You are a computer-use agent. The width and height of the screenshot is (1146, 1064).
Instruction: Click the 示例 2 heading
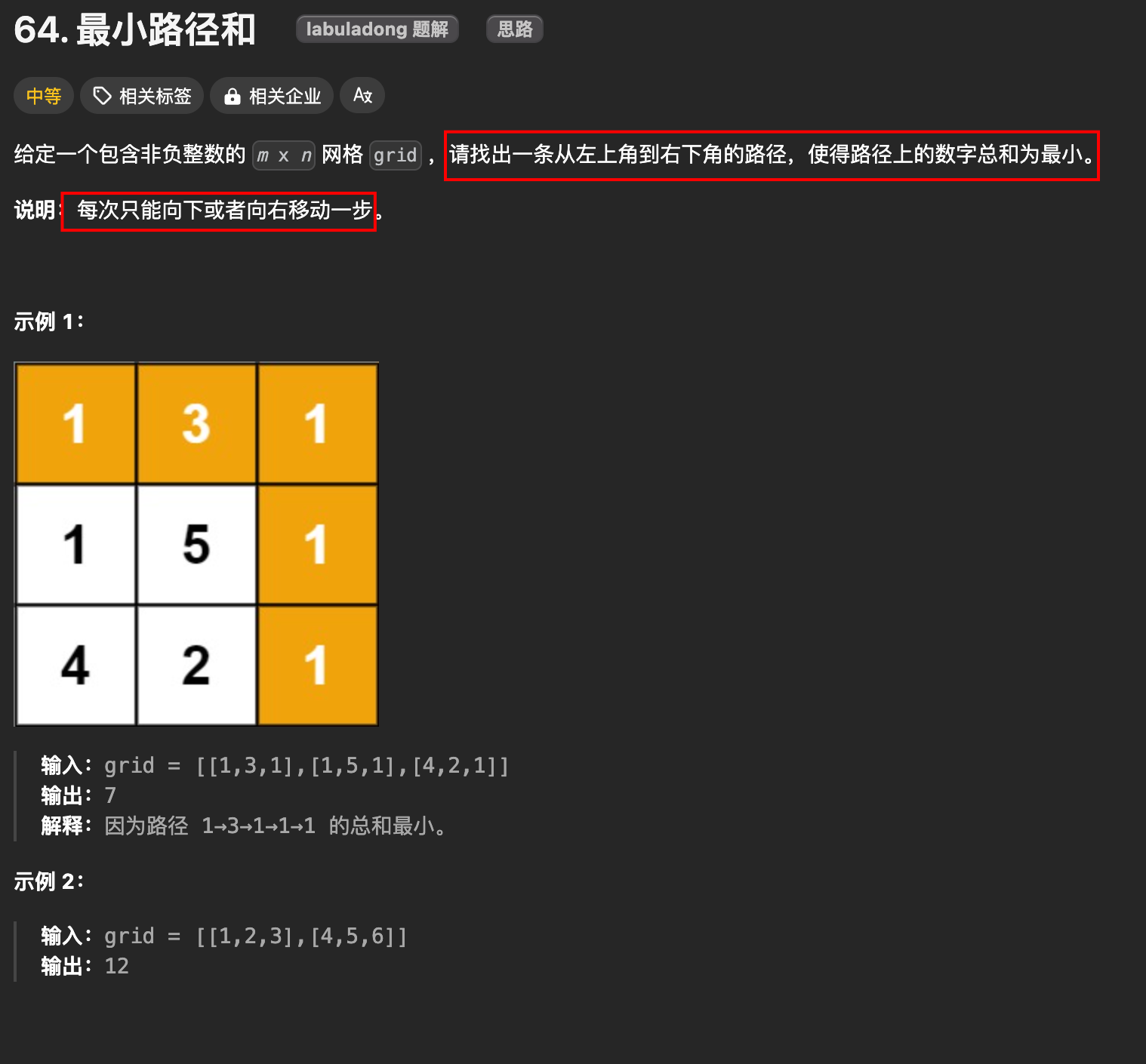tap(49, 881)
